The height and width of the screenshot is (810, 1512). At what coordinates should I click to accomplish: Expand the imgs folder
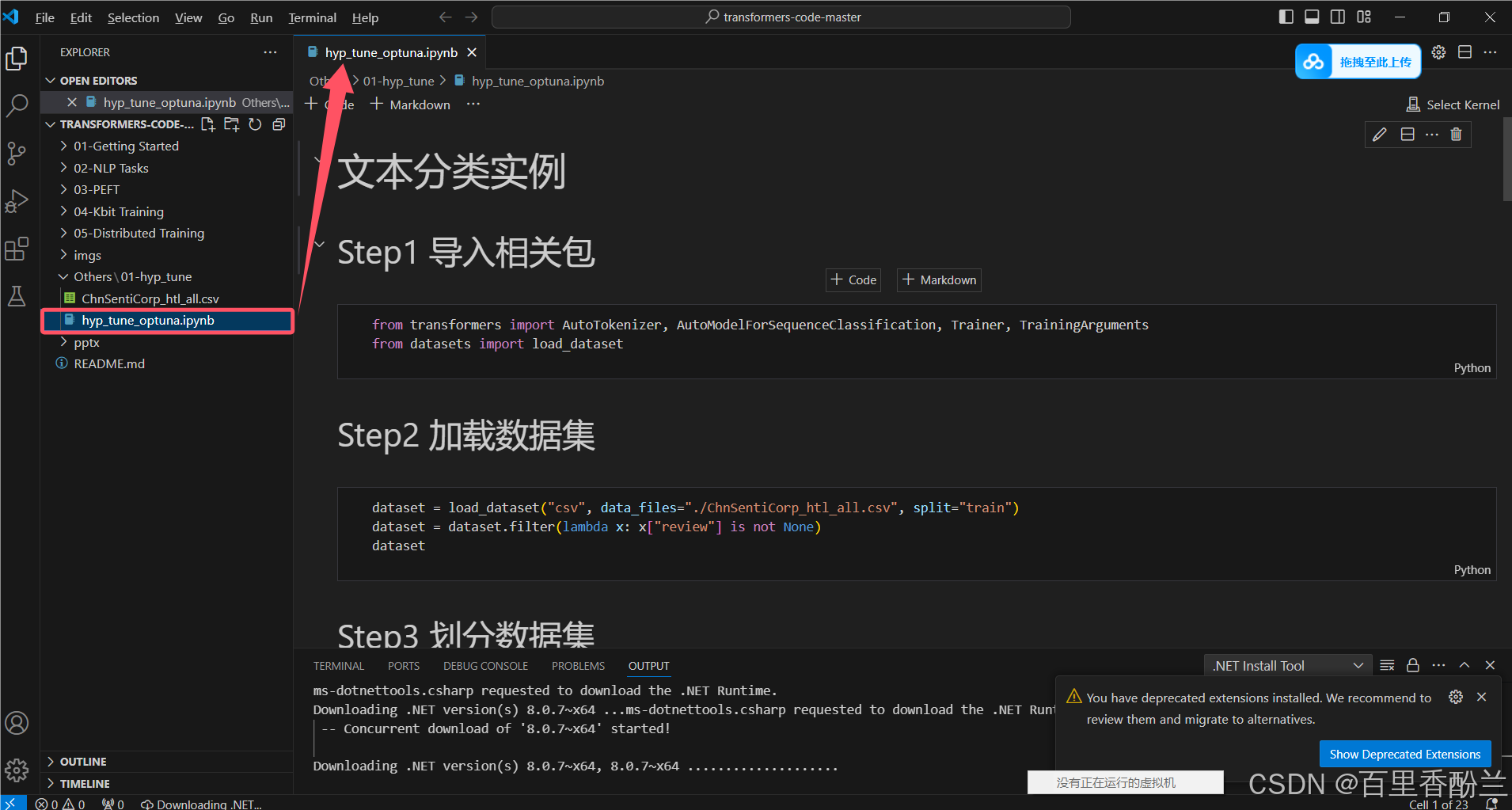tap(63, 255)
